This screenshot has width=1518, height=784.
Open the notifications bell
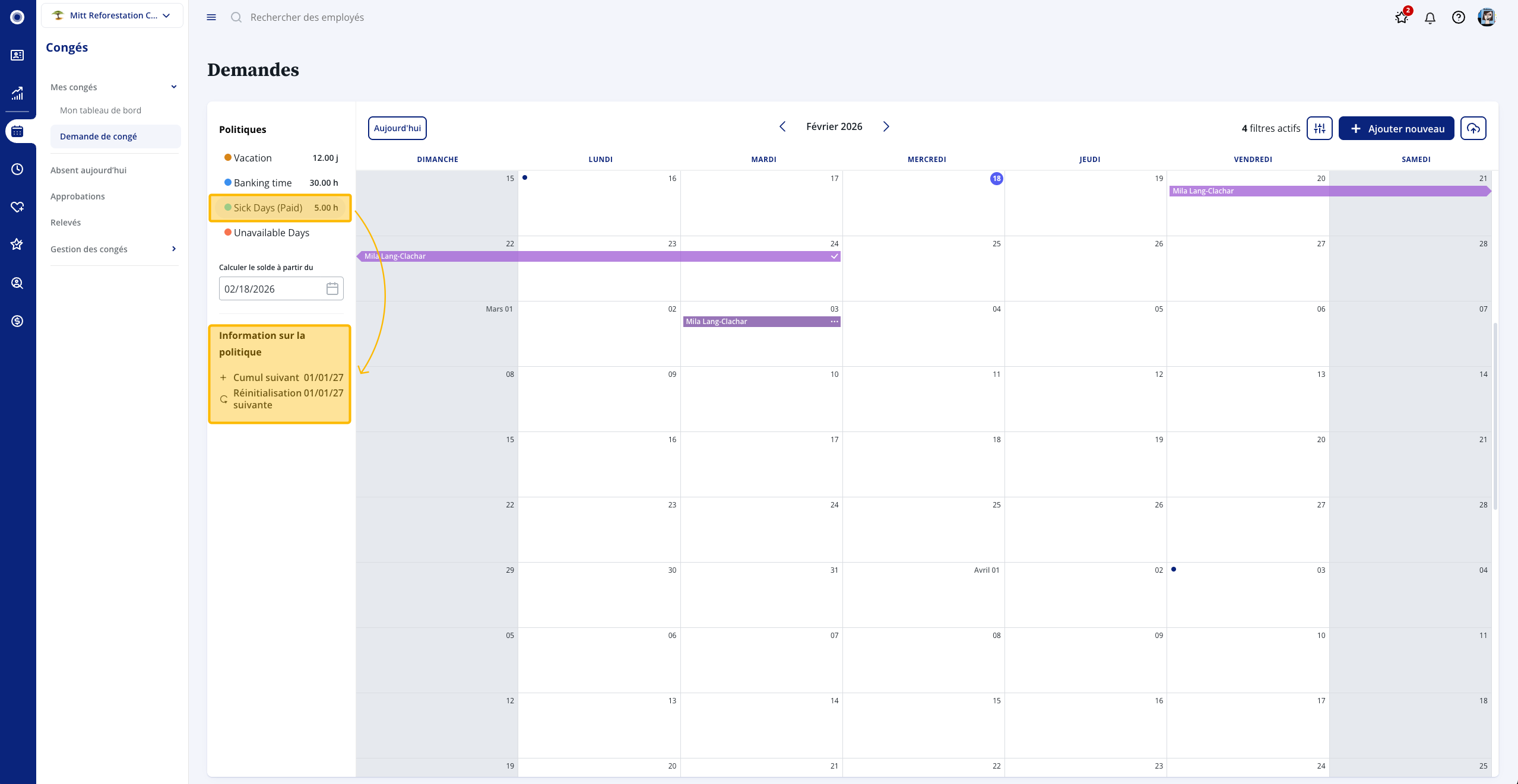pyautogui.click(x=1430, y=18)
